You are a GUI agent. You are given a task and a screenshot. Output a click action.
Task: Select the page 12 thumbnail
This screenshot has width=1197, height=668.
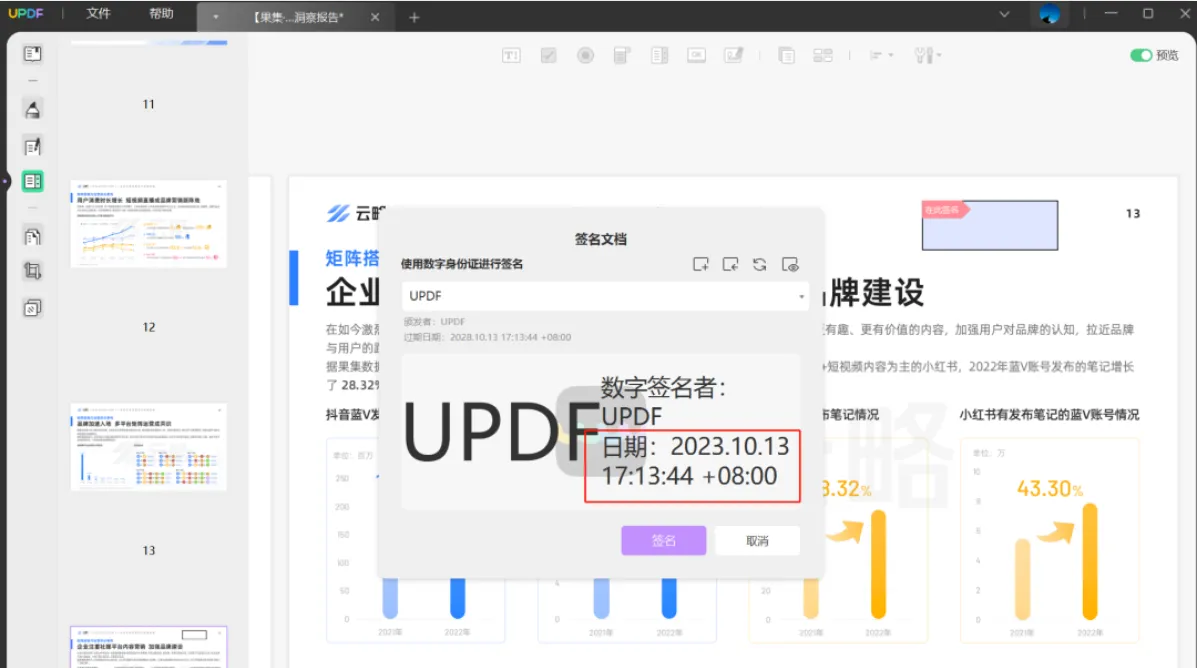148,223
